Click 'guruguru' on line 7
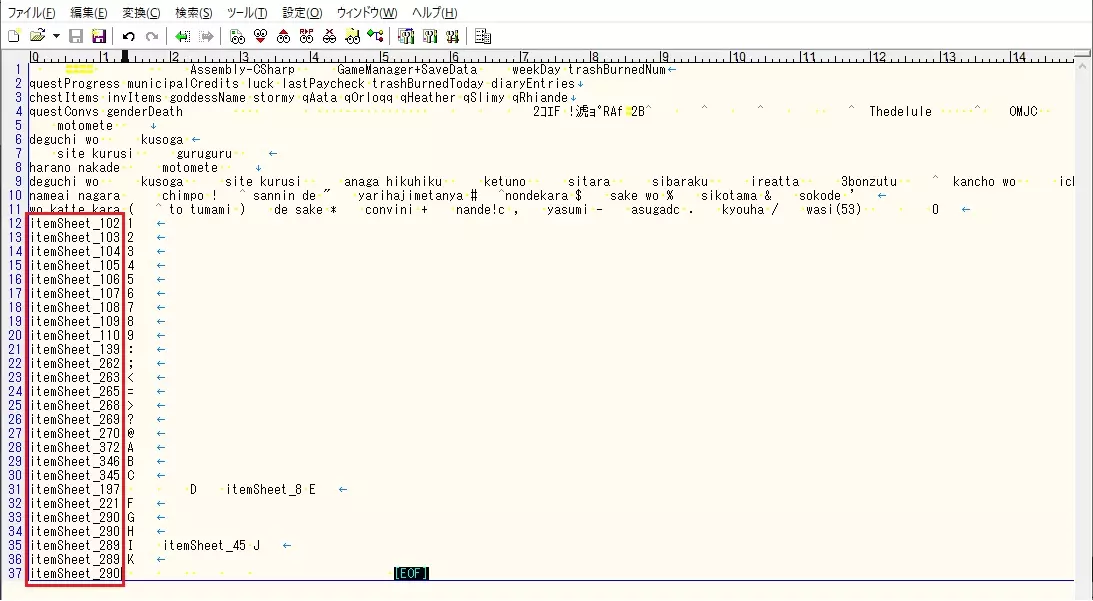Viewport: 1093px width, 601px height. [204, 153]
